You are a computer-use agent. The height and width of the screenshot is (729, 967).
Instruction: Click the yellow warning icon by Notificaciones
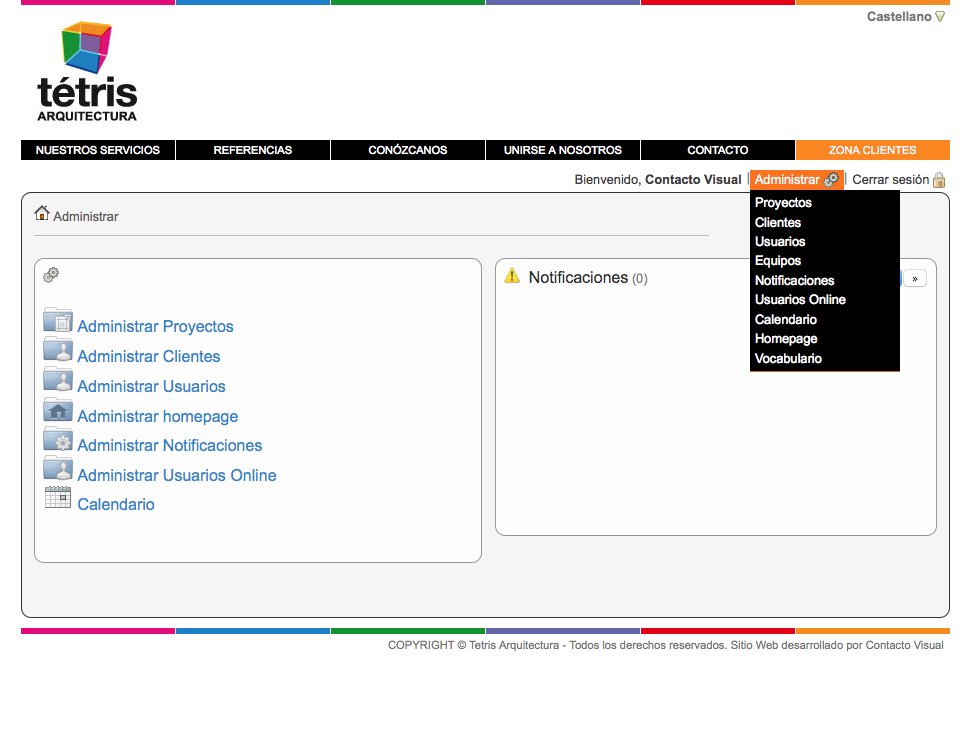click(512, 276)
